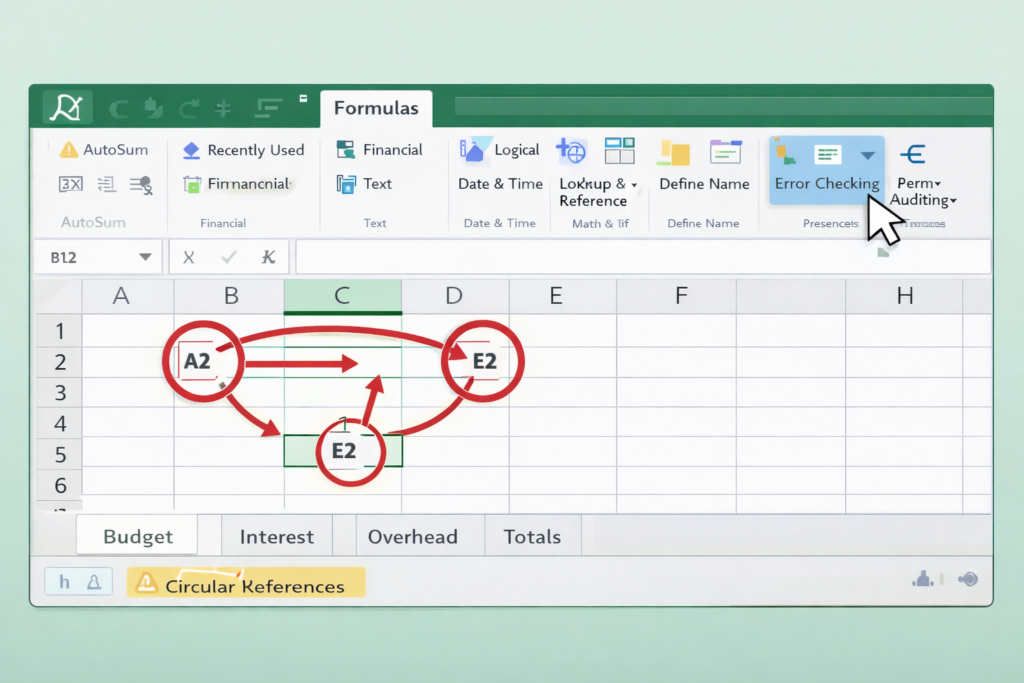
Task: Expand the Lookup & Reference dropdown
Action: [x=634, y=185]
